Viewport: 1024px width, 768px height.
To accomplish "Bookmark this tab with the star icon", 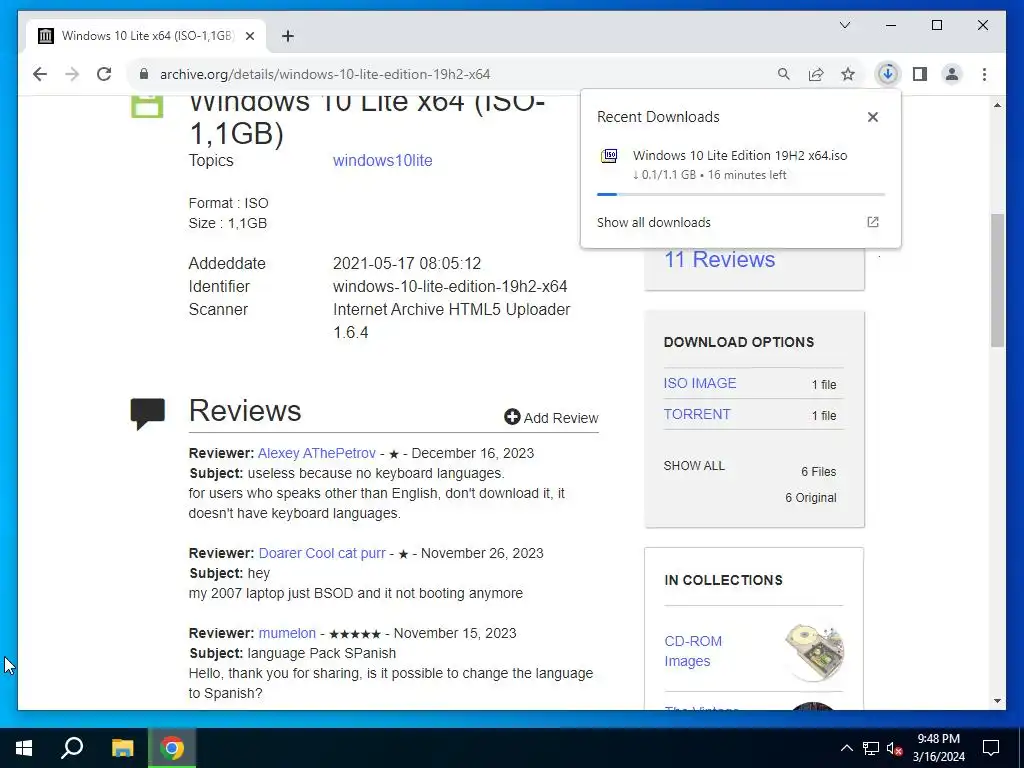I will click(848, 74).
